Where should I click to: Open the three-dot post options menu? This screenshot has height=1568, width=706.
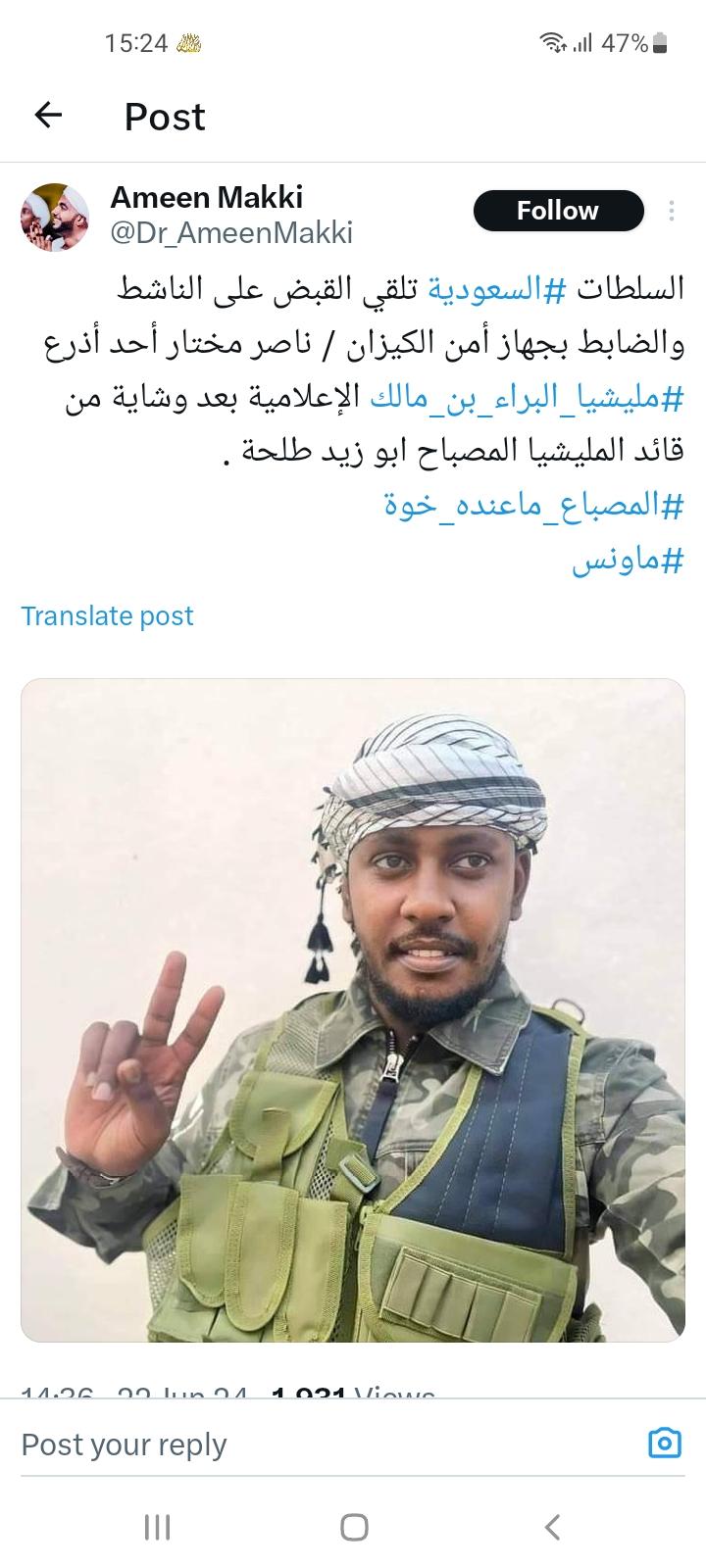[672, 211]
